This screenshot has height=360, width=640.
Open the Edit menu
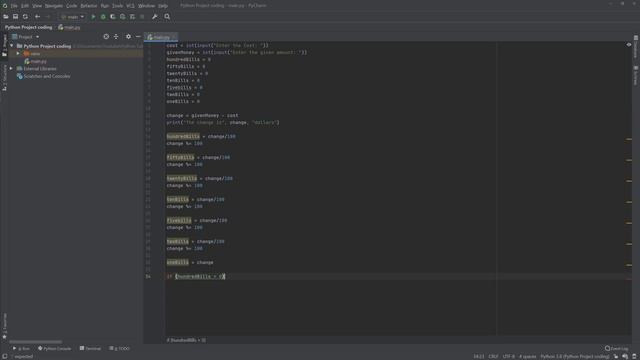pos(25,6)
